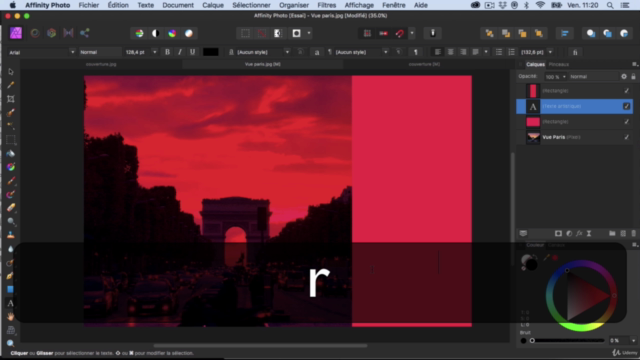This screenshot has height=360, width=640.
Task: Open the black text colour swatch
Action: coord(211,52)
